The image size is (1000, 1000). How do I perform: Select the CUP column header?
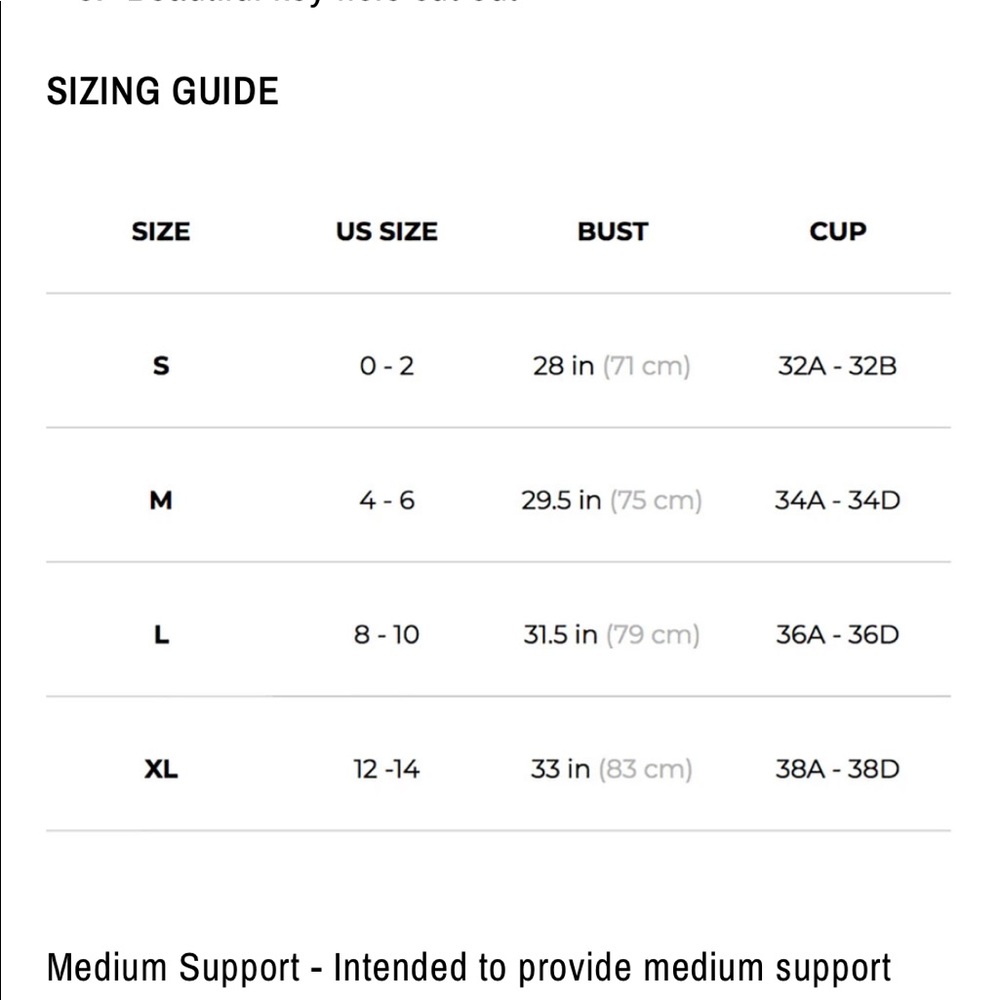(x=837, y=232)
